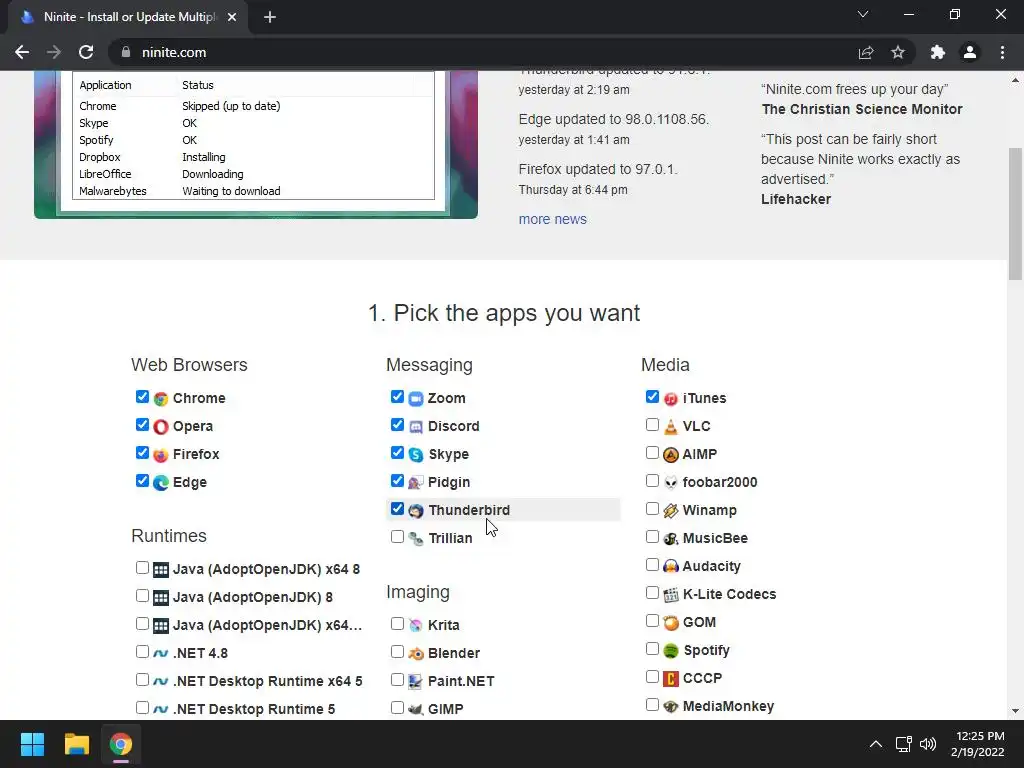The width and height of the screenshot is (1024, 768).
Task: Open a new browser tab
Action: point(270,17)
